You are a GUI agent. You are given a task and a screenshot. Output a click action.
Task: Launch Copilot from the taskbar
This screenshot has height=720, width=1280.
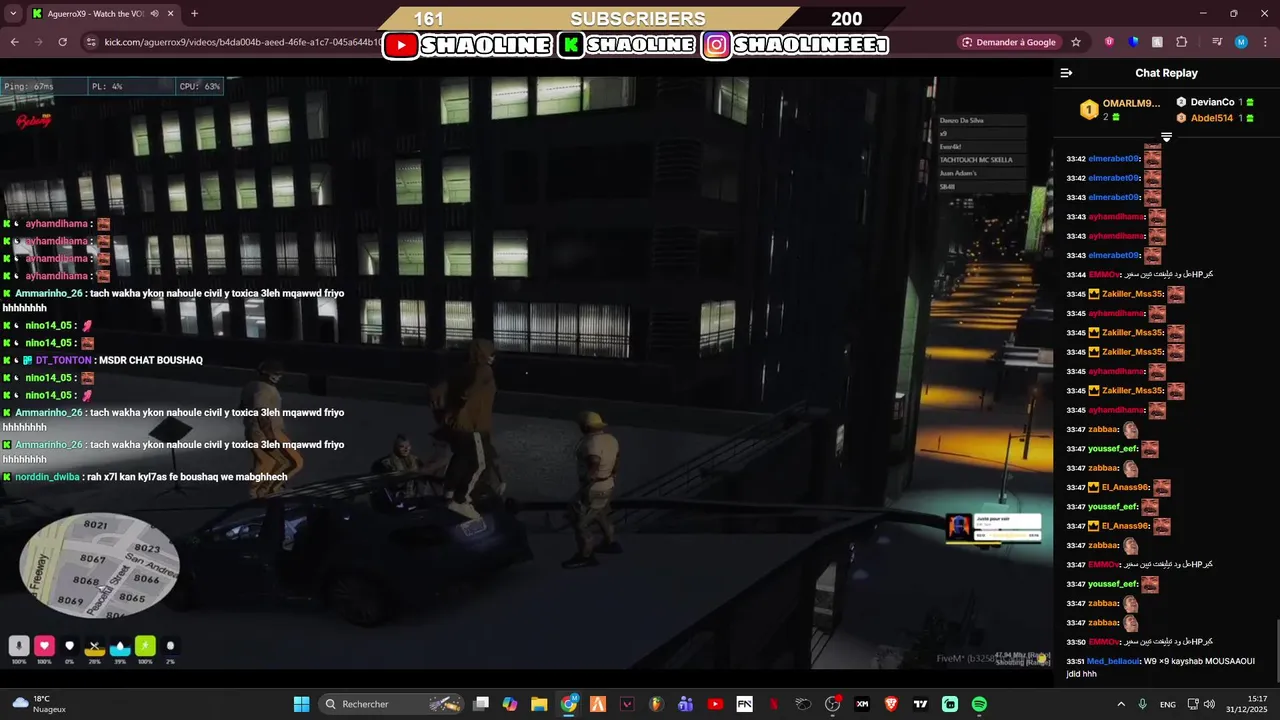point(510,704)
